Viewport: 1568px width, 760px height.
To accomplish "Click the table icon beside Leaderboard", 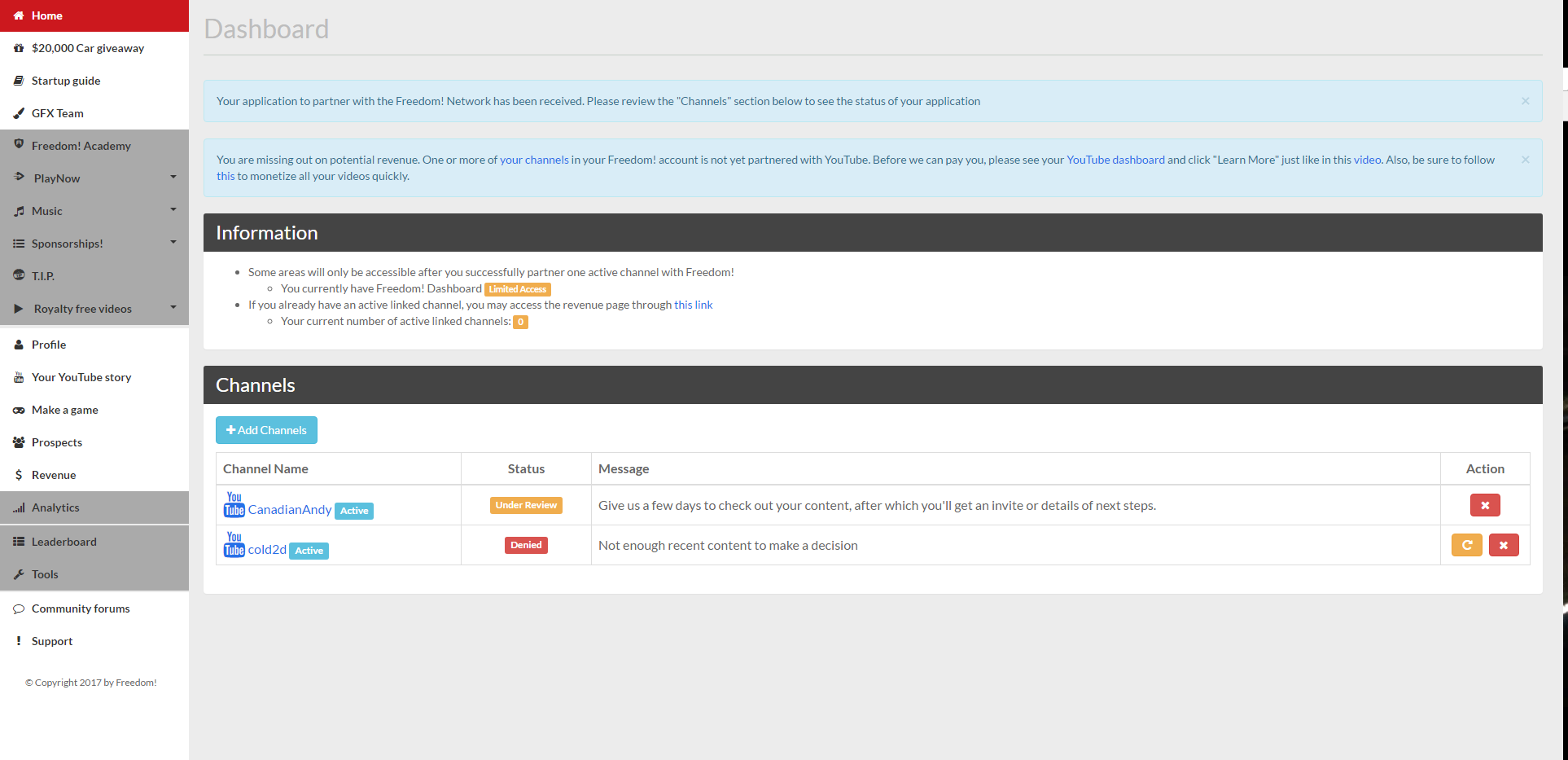I will [x=19, y=542].
